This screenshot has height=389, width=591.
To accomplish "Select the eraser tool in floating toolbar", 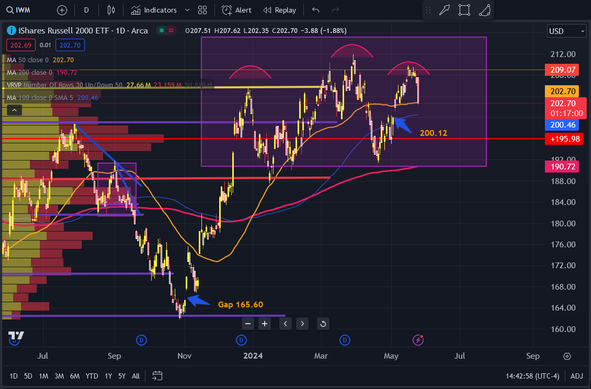I will pos(484,10).
